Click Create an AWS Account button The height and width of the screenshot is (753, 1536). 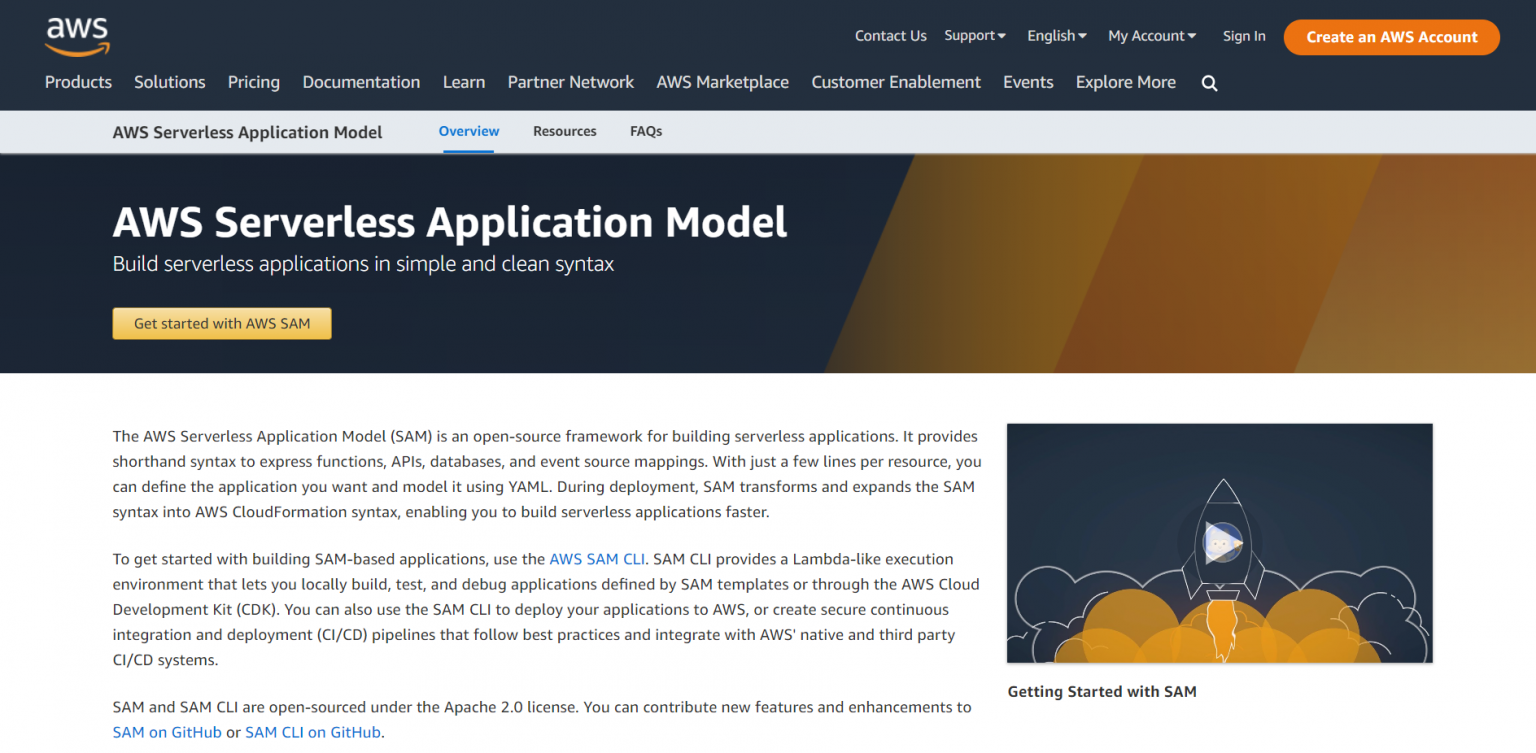coord(1391,36)
